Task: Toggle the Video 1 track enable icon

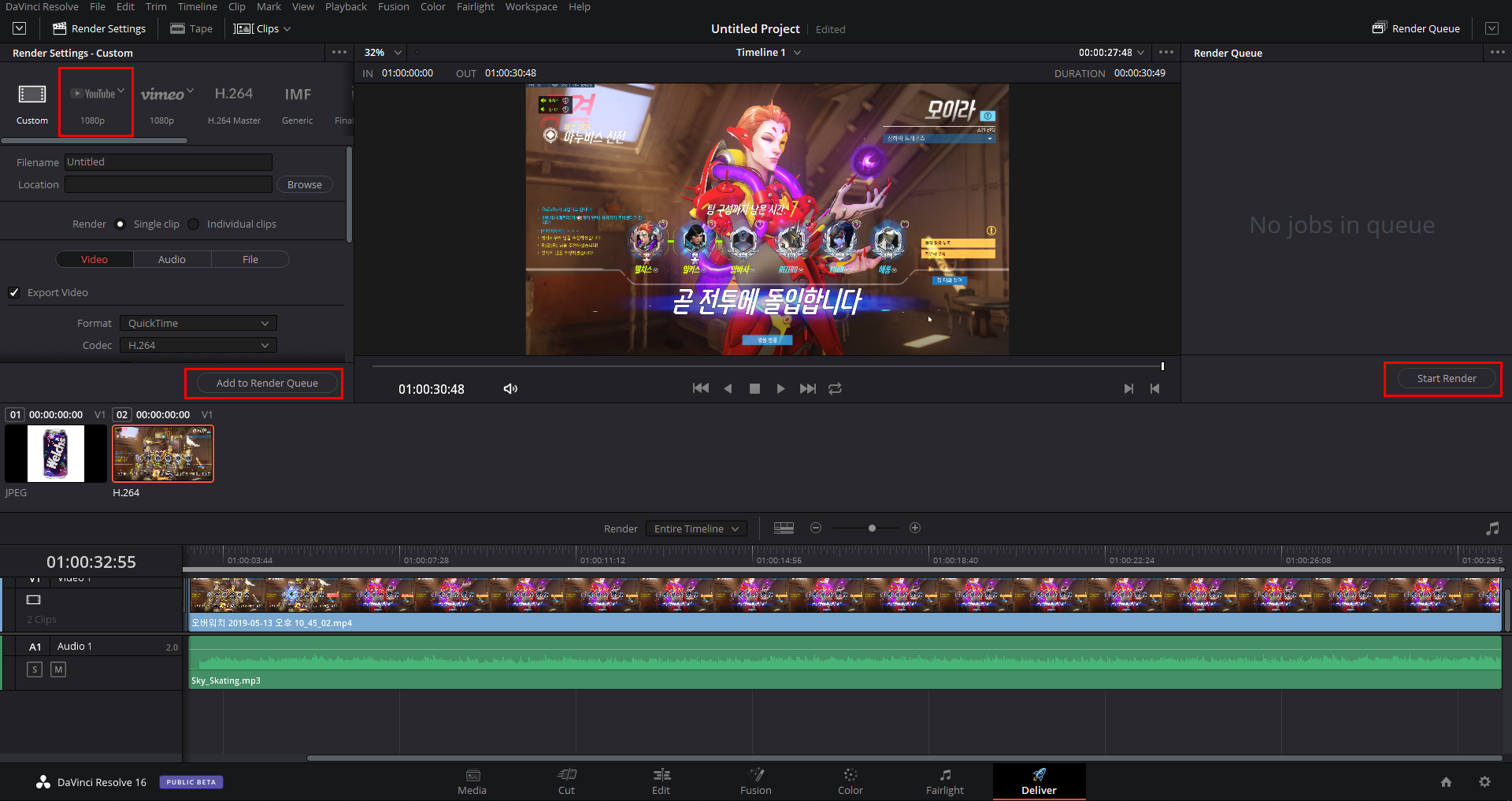Action: (x=34, y=600)
